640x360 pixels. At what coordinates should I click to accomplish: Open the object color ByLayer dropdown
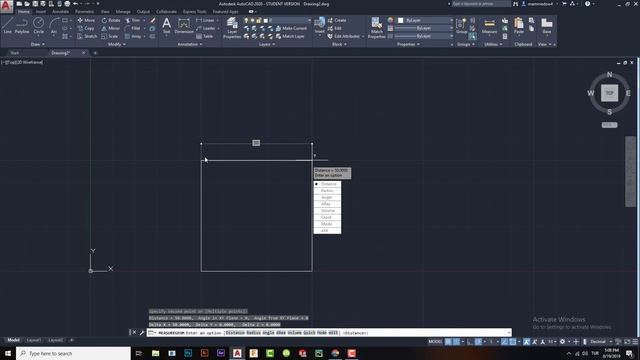click(x=426, y=20)
